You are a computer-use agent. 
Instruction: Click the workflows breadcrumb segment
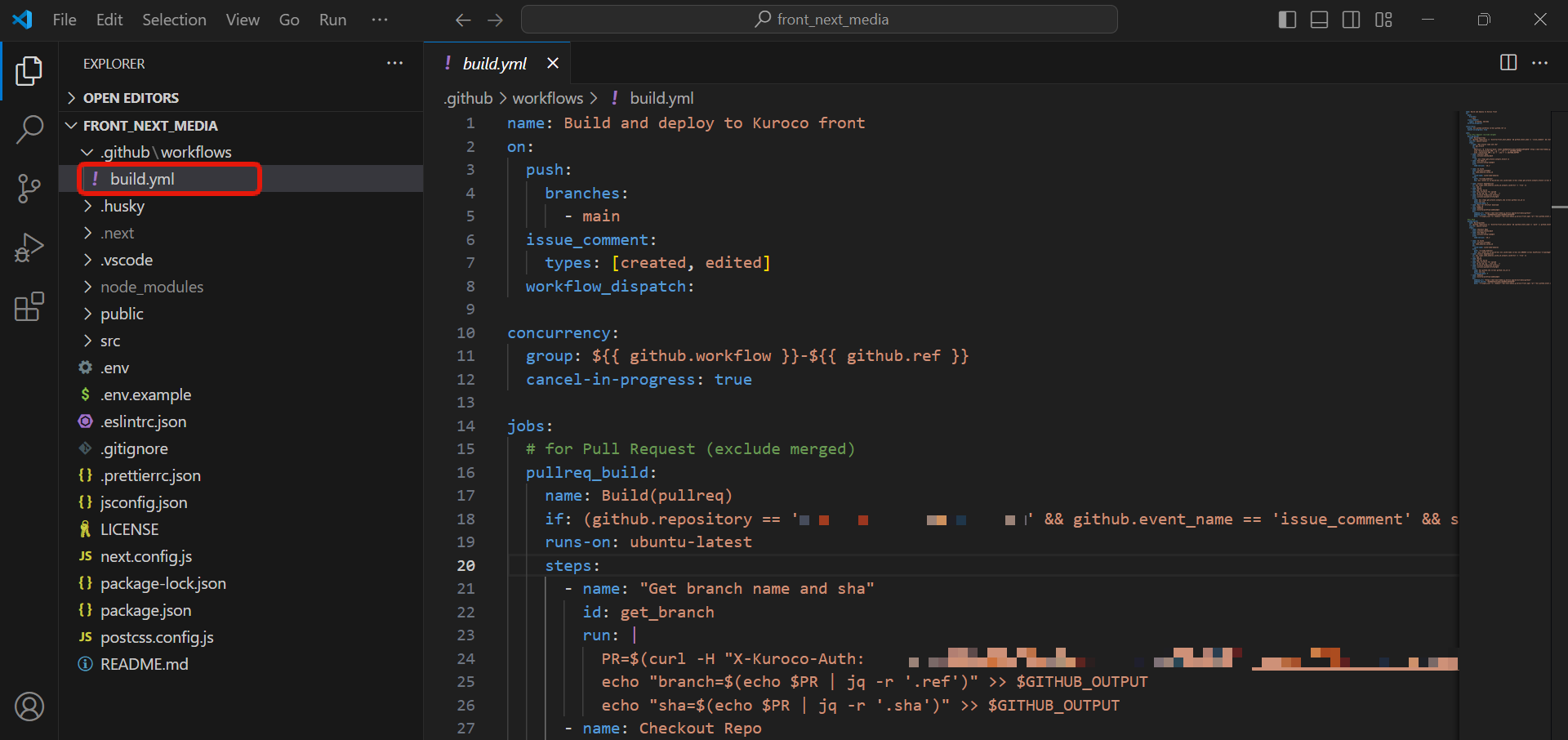pyautogui.click(x=548, y=98)
